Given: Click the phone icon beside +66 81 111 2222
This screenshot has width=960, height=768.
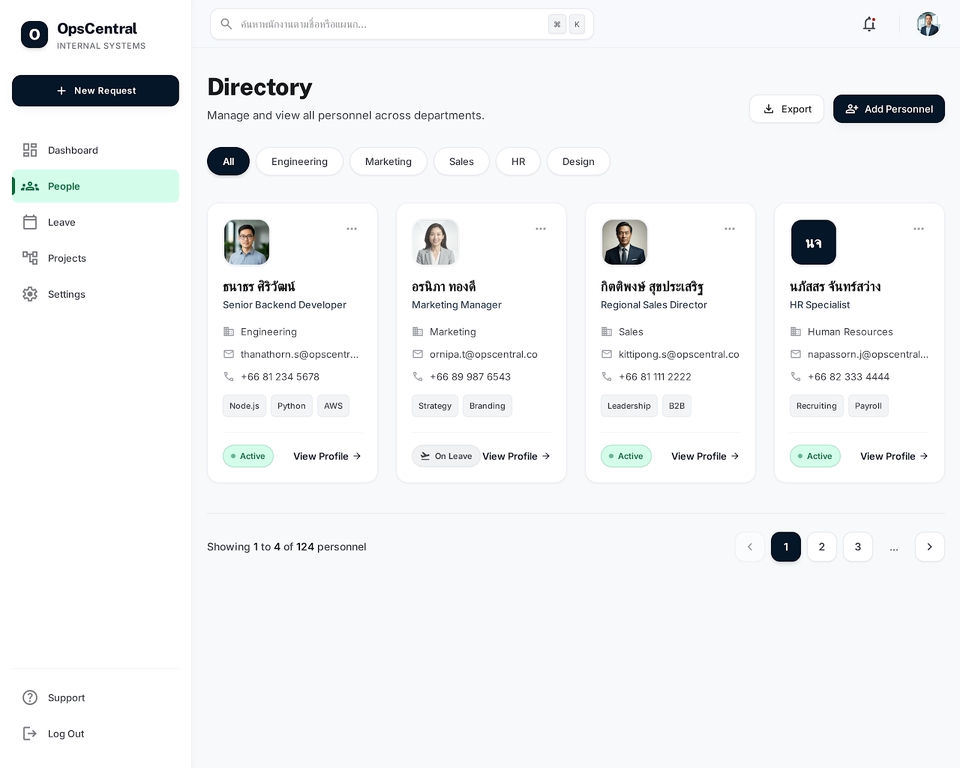Looking at the screenshot, I should point(607,376).
